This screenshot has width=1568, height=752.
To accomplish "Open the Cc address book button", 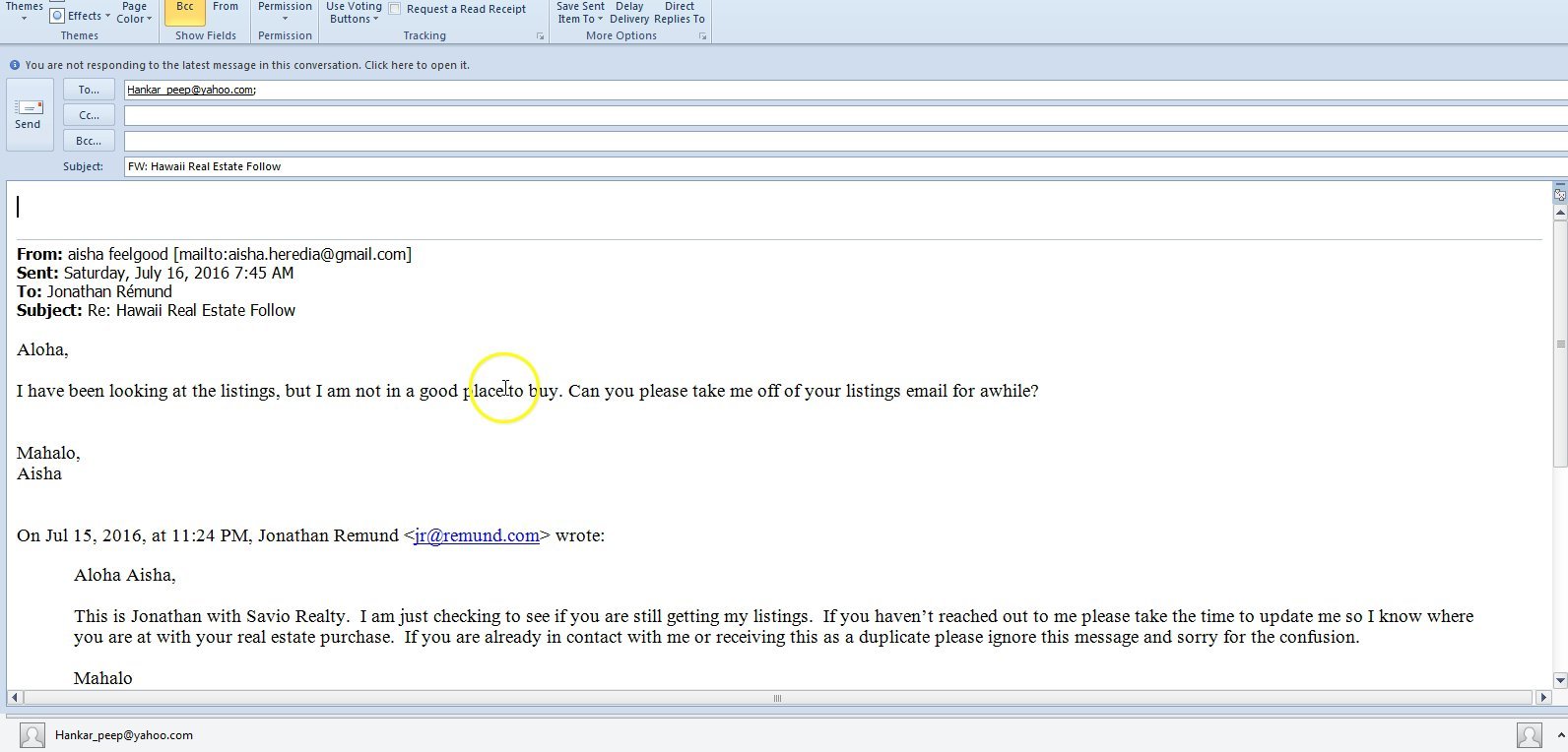I will 89,115.
